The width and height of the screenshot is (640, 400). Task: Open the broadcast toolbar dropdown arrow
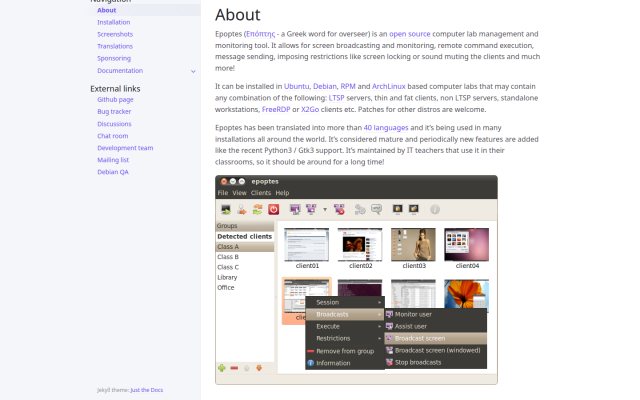[x=325, y=209]
